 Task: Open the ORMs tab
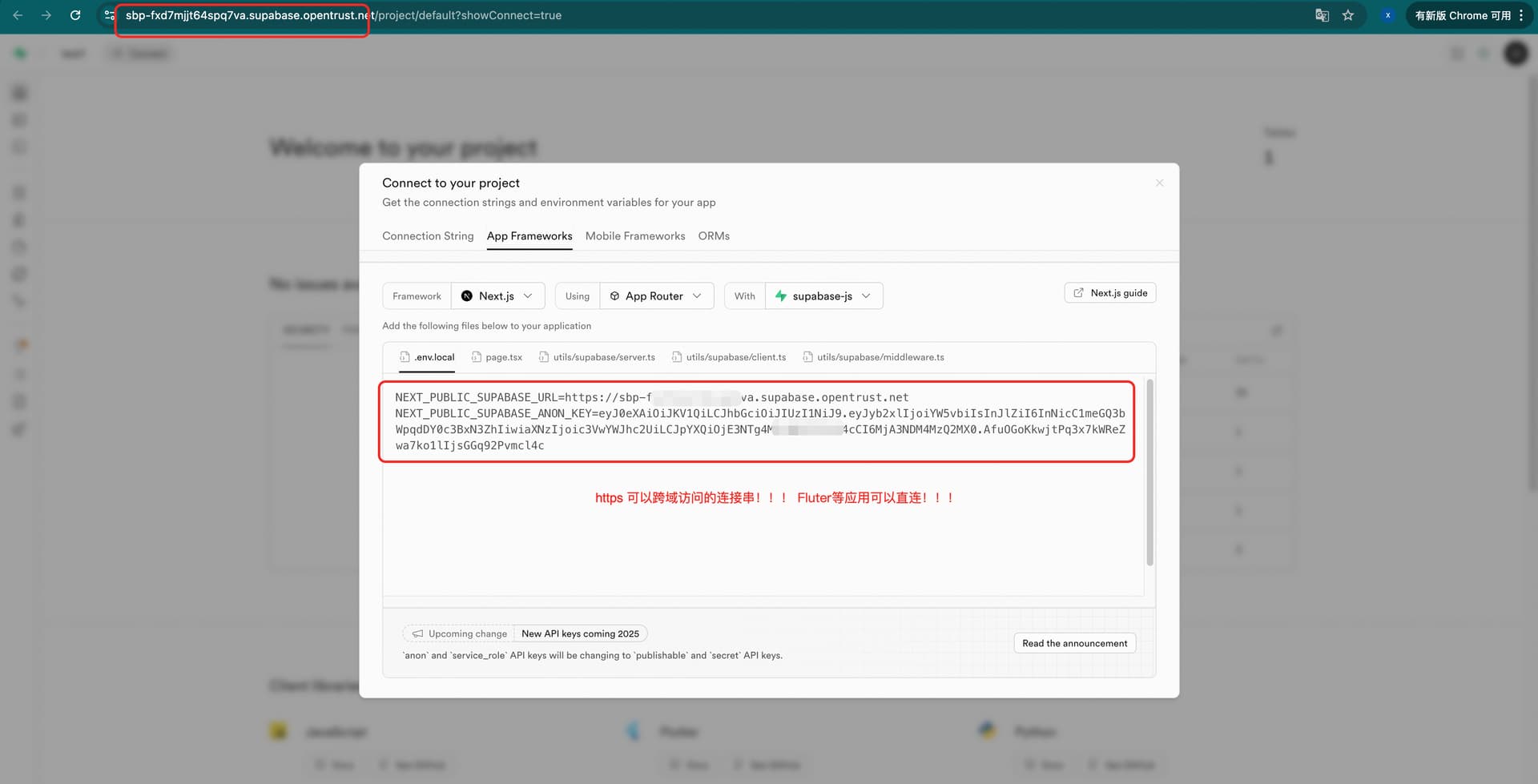click(x=714, y=236)
